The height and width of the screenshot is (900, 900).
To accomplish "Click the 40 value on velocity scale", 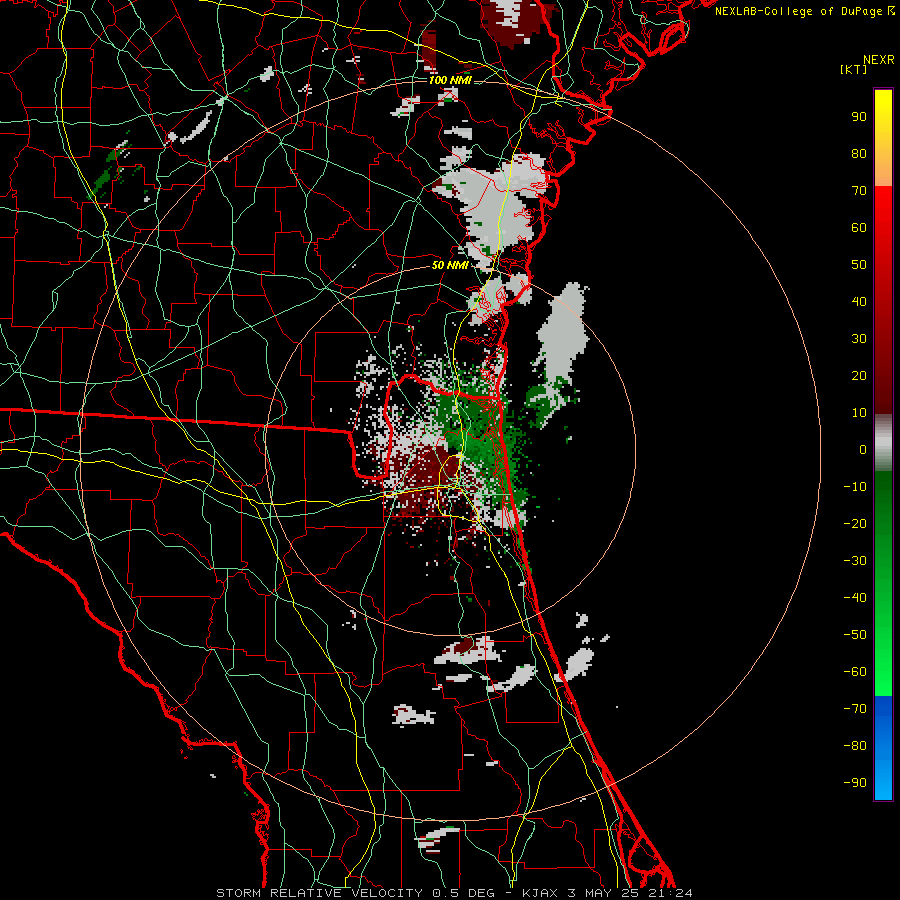I will point(859,302).
